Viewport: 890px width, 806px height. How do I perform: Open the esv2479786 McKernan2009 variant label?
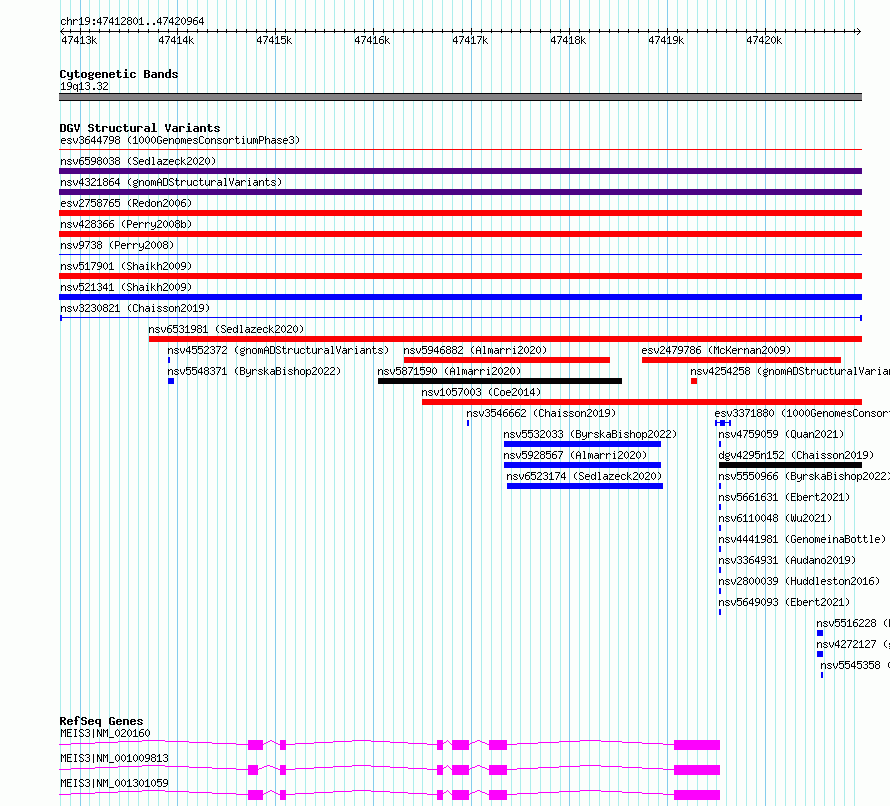click(x=716, y=350)
